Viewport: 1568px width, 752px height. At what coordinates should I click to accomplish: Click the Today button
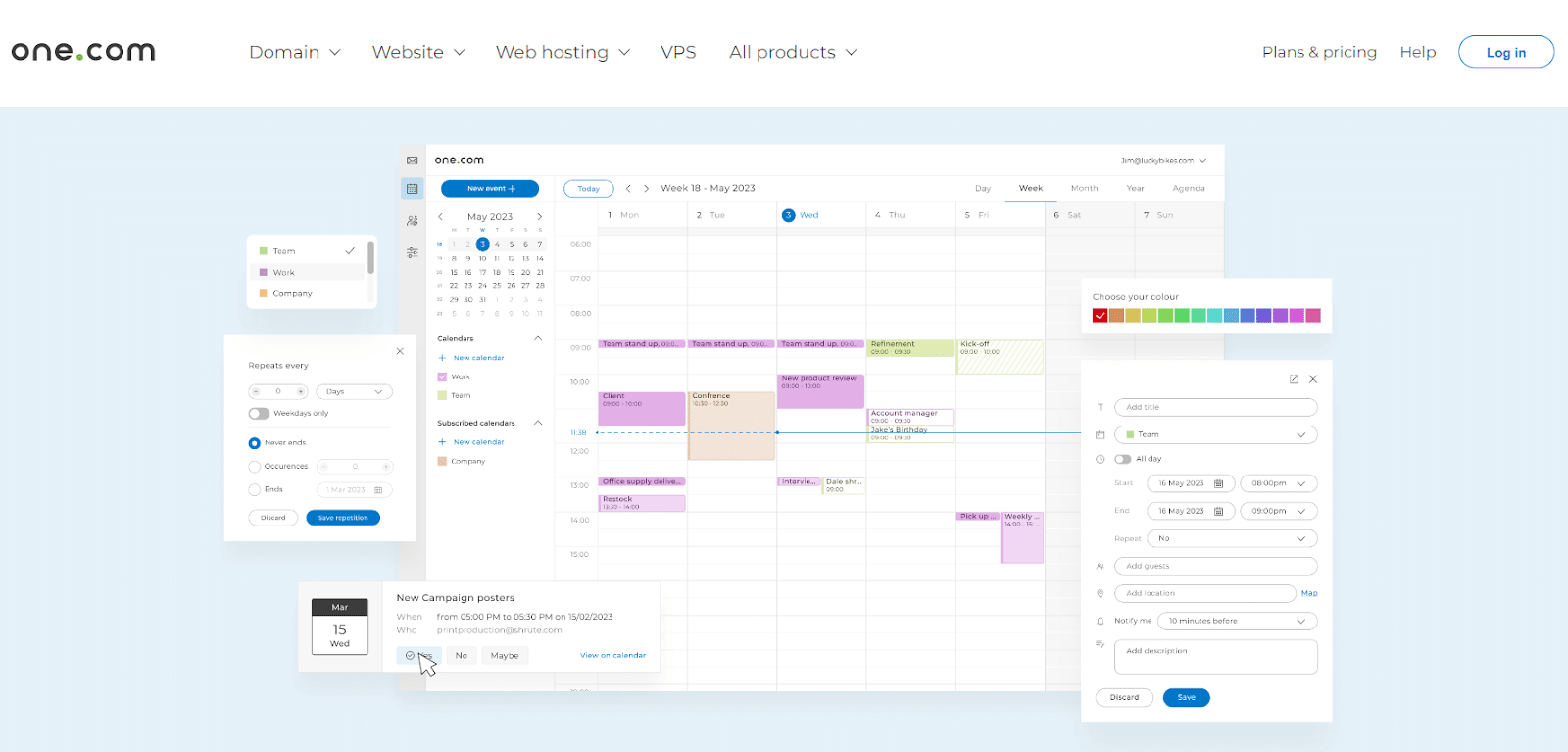[588, 189]
